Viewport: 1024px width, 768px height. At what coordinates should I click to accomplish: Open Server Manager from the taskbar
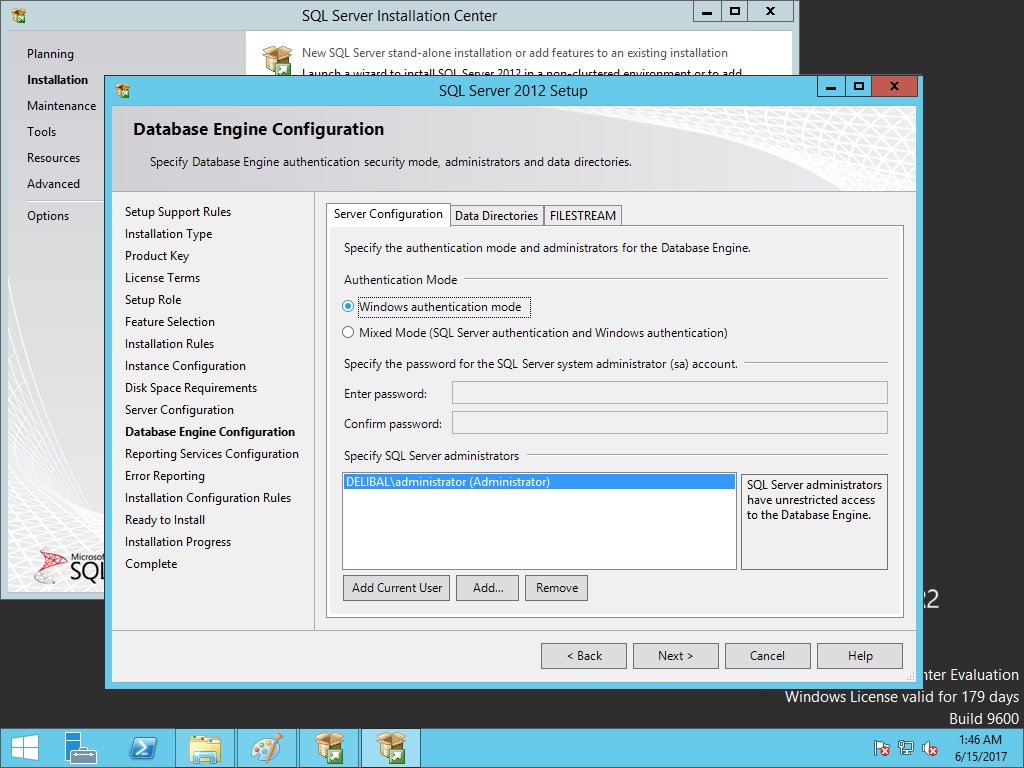point(81,748)
